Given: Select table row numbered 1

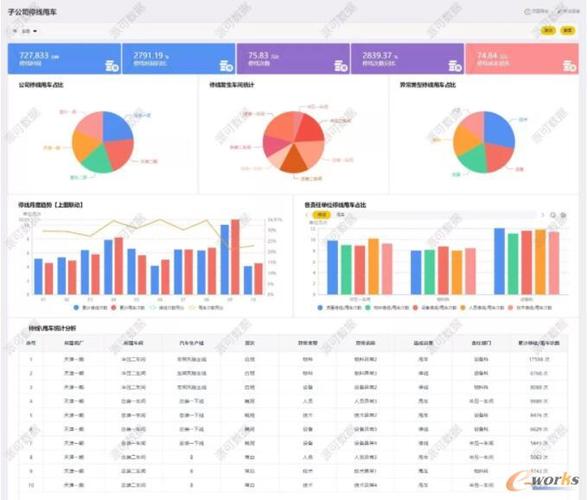Looking at the screenshot, I should tap(293, 359).
